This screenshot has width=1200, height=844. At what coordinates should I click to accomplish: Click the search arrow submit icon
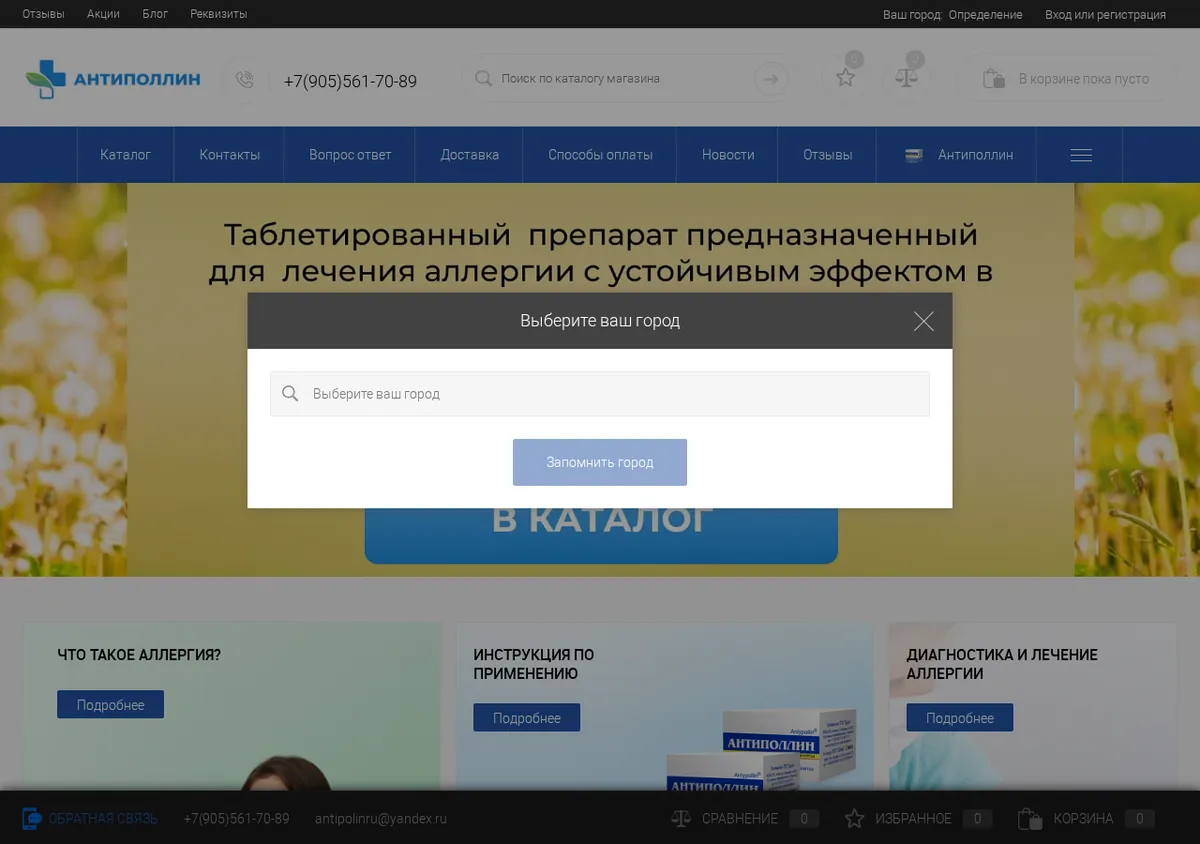(770, 79)
